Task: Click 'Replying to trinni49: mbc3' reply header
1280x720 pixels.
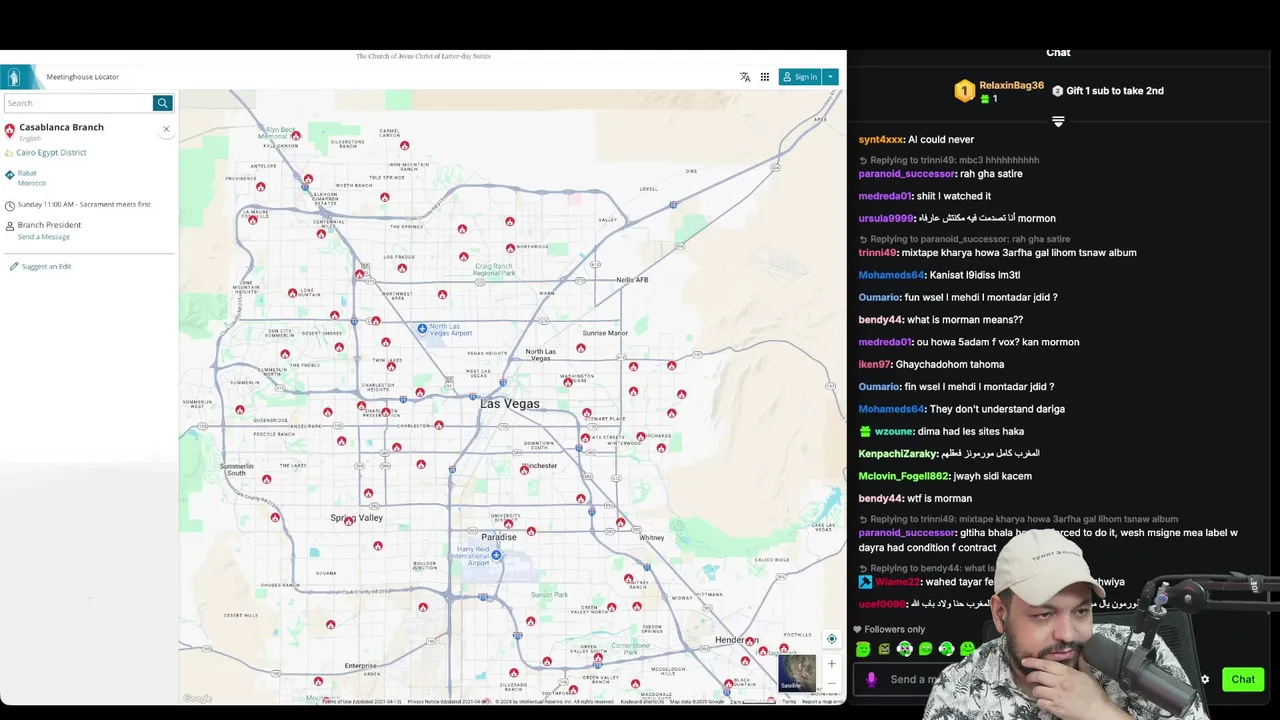Action: (x=949, y=160)
